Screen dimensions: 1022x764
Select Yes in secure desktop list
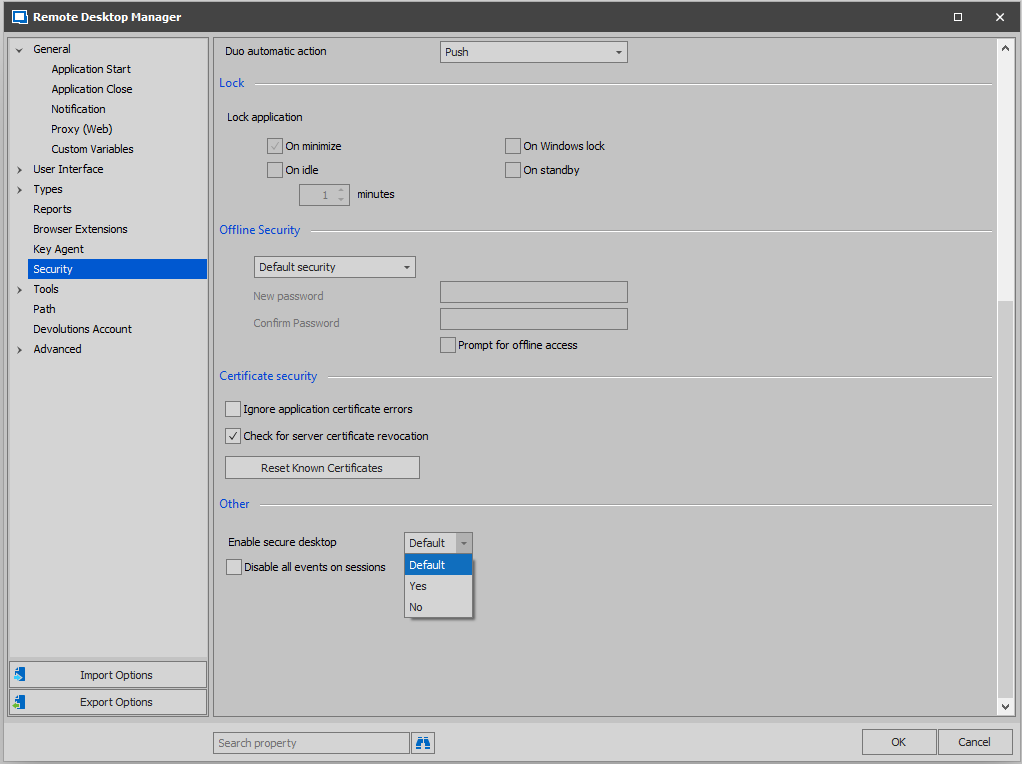coord(418,586)
